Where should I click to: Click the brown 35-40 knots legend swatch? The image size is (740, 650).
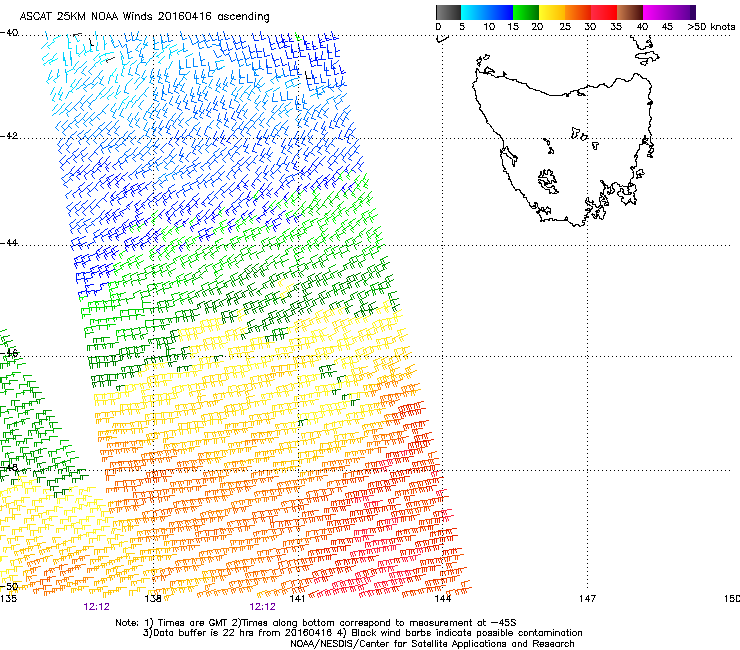(x=630, y=12)
